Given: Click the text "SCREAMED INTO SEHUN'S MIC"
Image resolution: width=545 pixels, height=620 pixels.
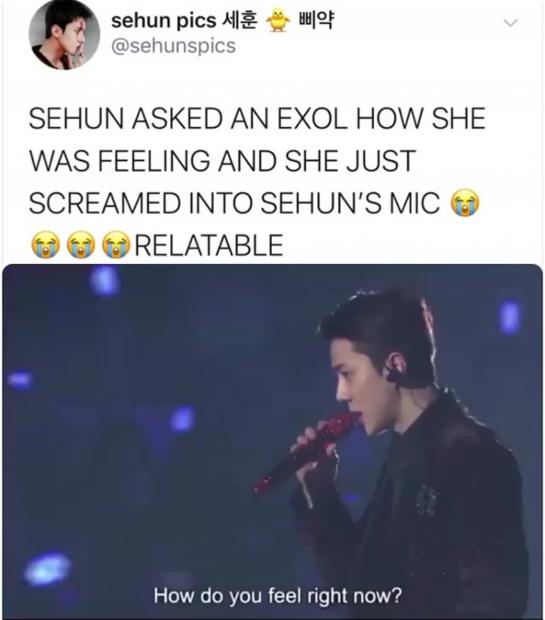Looking at the screenshot, I should pyautogui.click(x=234, y=203).
